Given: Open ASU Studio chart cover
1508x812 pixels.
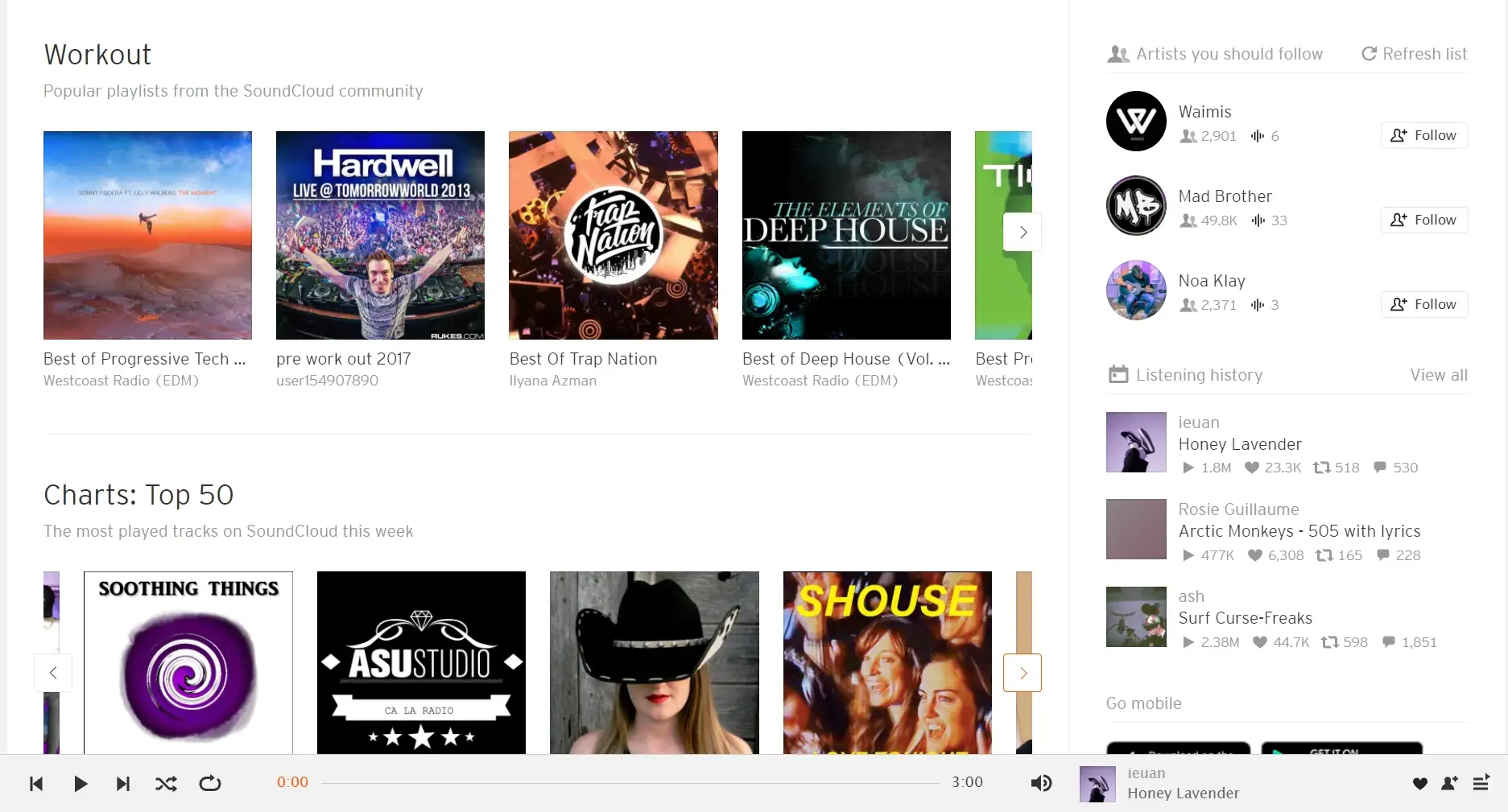Looking at the screenshot, I should pos(421,663).
